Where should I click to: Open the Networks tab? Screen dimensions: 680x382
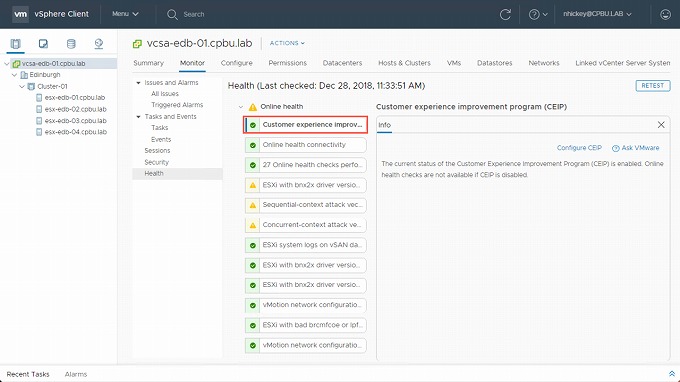point(544,63)
